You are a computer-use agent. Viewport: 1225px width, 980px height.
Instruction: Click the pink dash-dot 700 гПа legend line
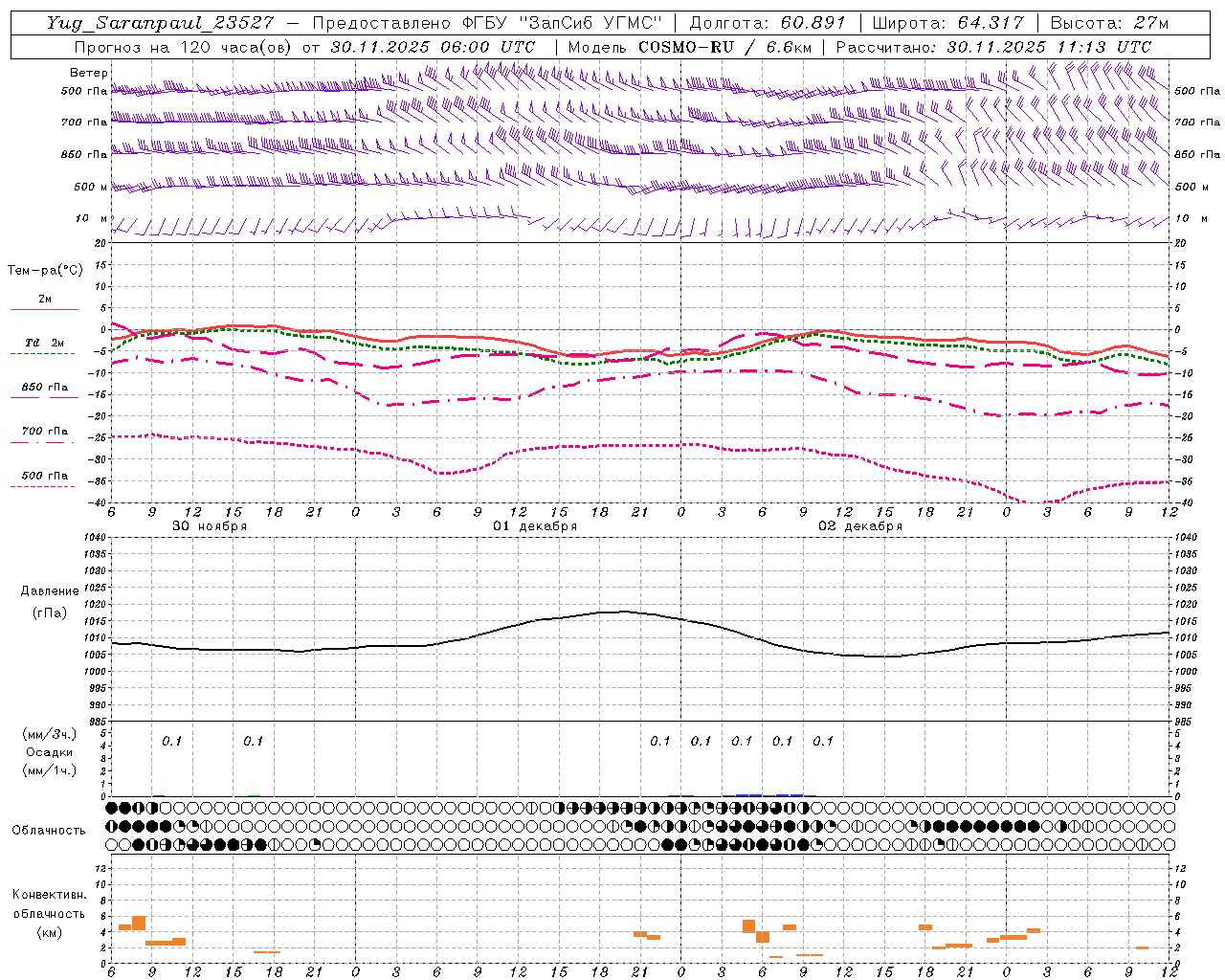pyautogui.click(x=42, y=442)
